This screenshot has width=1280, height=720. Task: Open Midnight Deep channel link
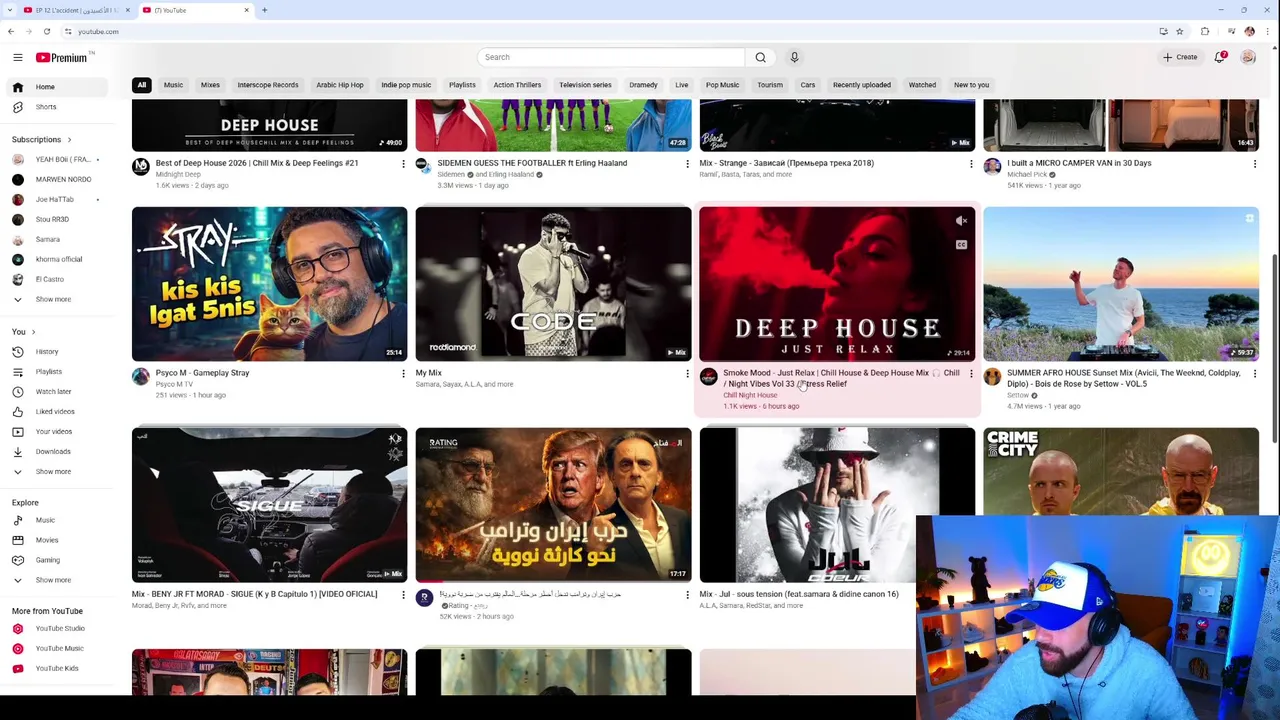pos(178,174)
